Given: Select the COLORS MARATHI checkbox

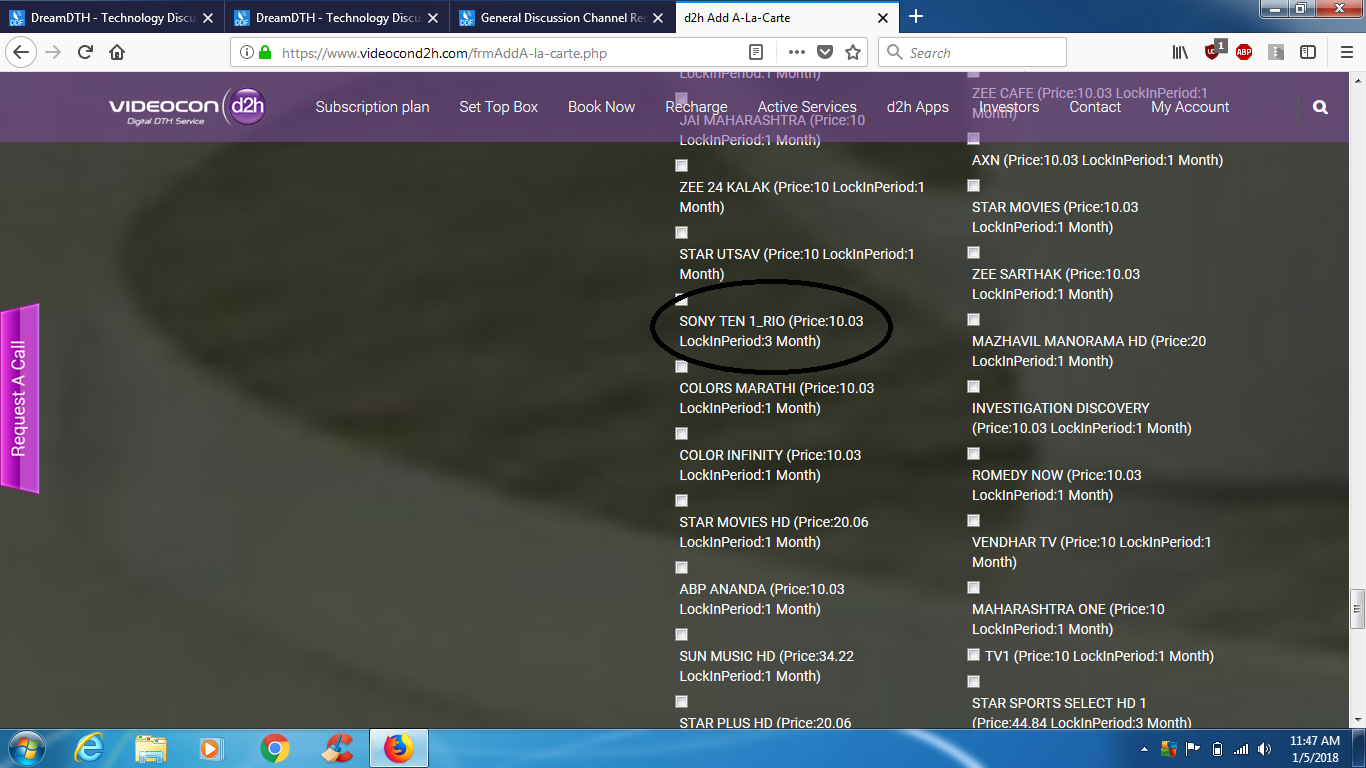Looking at the screenshot, I should pos(681,367).
